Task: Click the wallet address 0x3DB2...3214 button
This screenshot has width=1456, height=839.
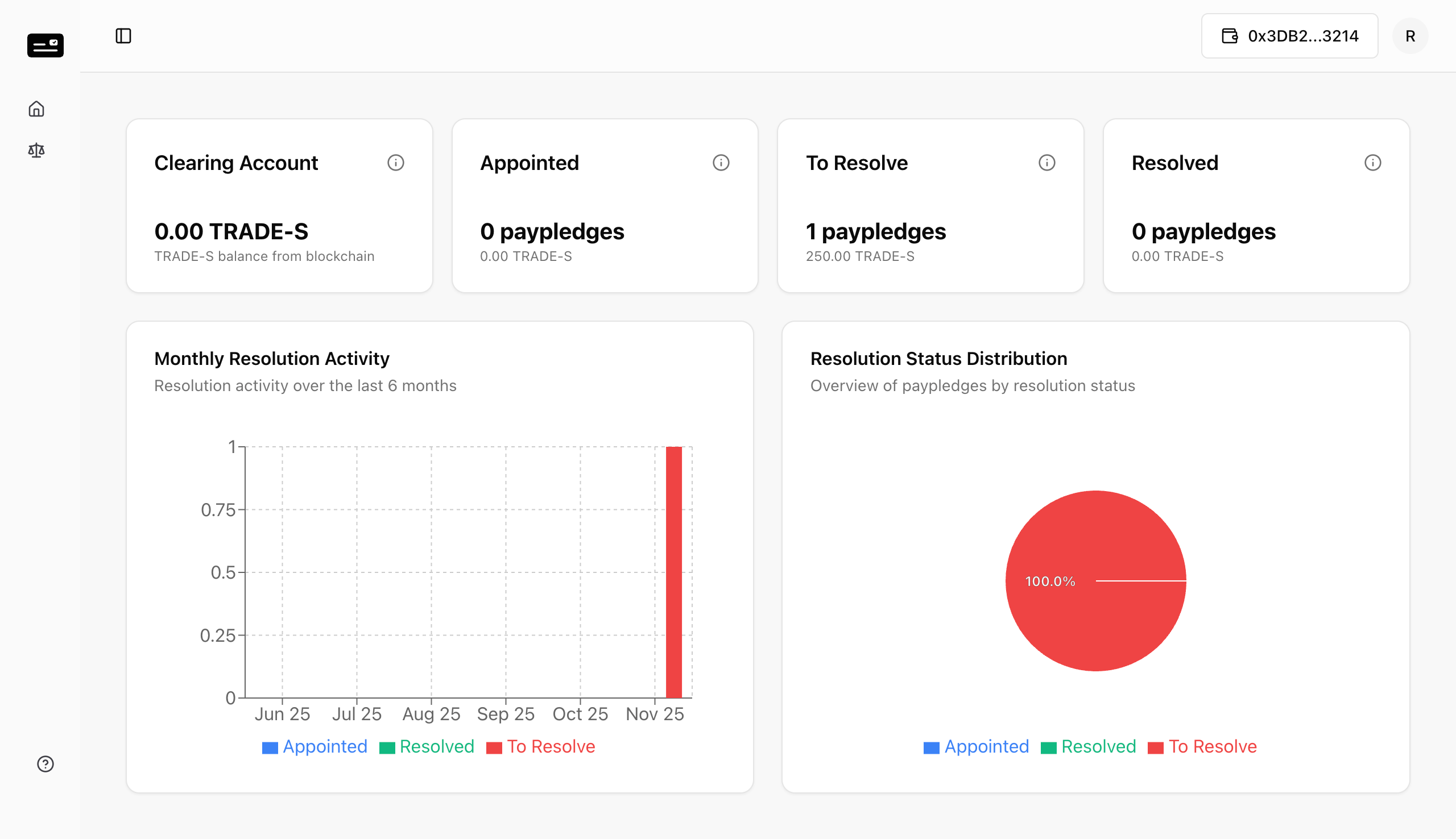Action: 1289,36
